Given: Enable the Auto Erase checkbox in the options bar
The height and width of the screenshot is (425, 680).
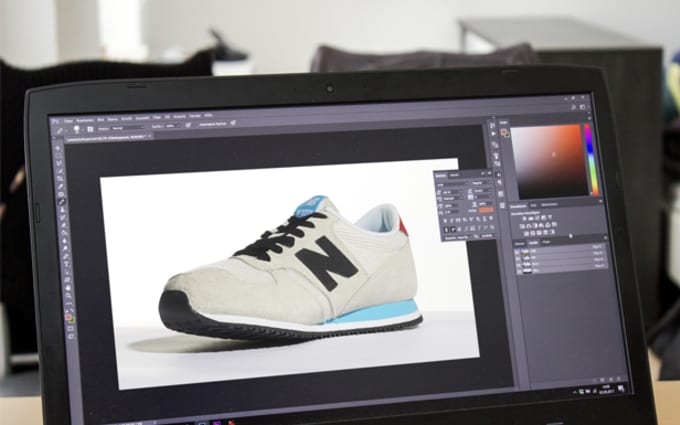Looking at the screenshot, I should tap(196, 124).
